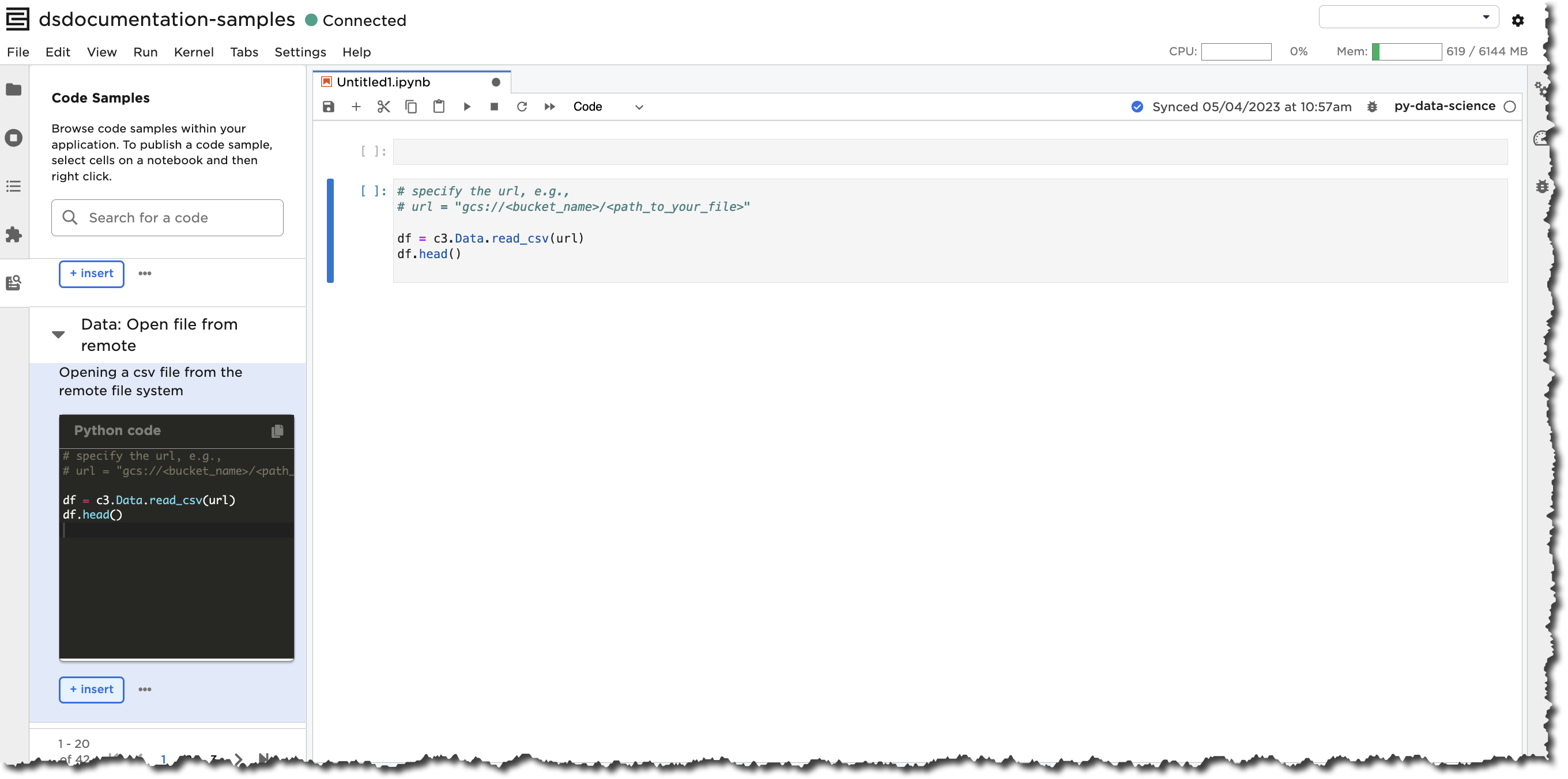The height and width of the screenshot is (779, 1568).
Task: Restart the kernel using the refresh icon
Action: pyautogui.click(x=522, y=107)
